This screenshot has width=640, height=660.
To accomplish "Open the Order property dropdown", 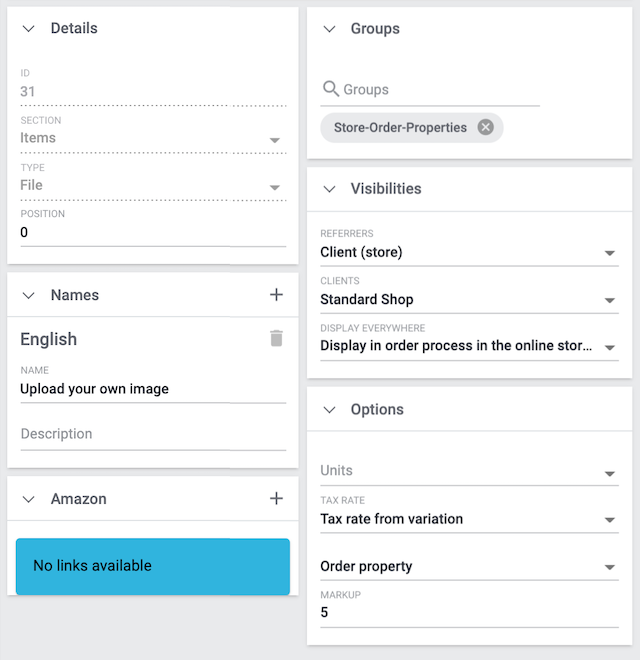I will [x=610, y=567].
